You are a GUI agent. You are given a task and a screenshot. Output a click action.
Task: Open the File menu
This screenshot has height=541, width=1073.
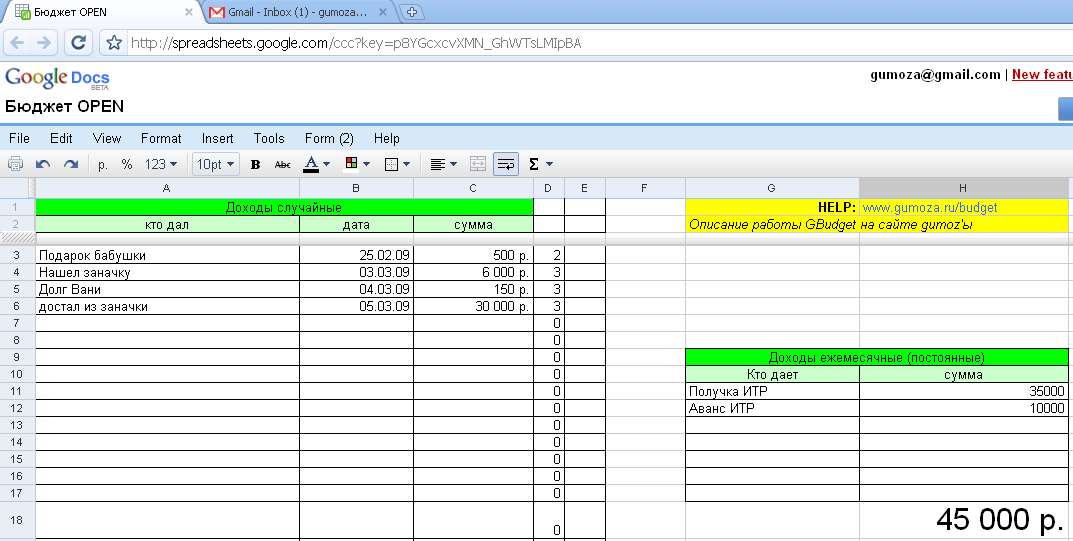pos(19,138)
